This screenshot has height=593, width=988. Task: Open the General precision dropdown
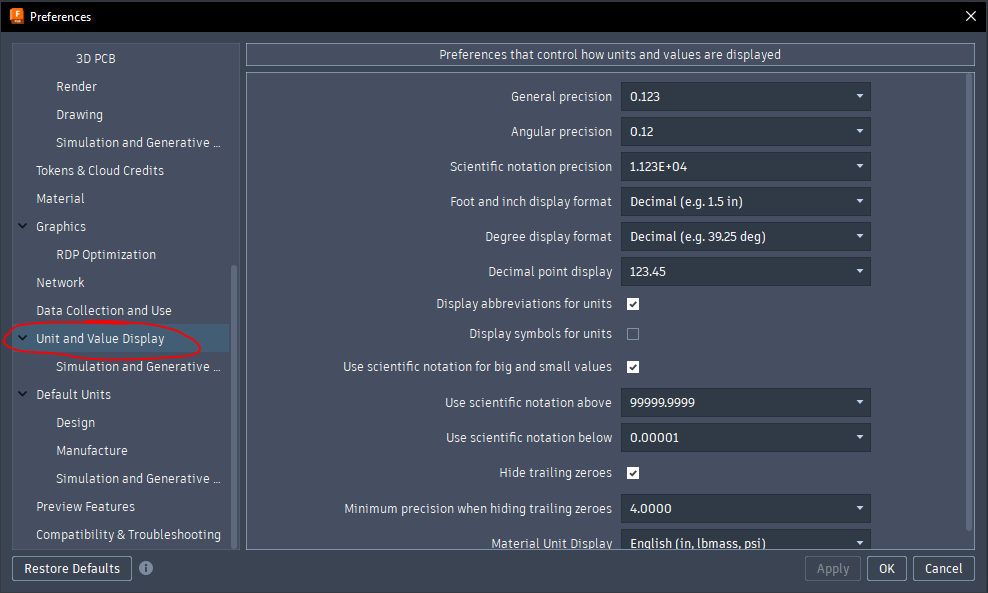click(x=745, y=96)
